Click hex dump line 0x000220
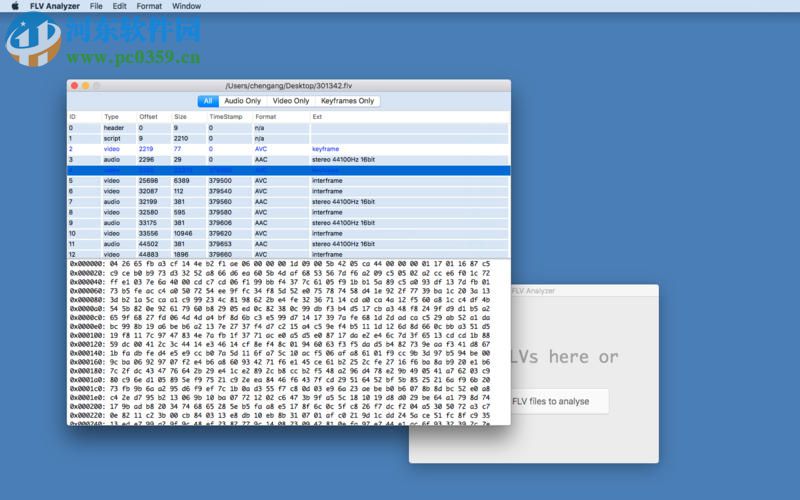The image size is (800, 500). [280, 415]
